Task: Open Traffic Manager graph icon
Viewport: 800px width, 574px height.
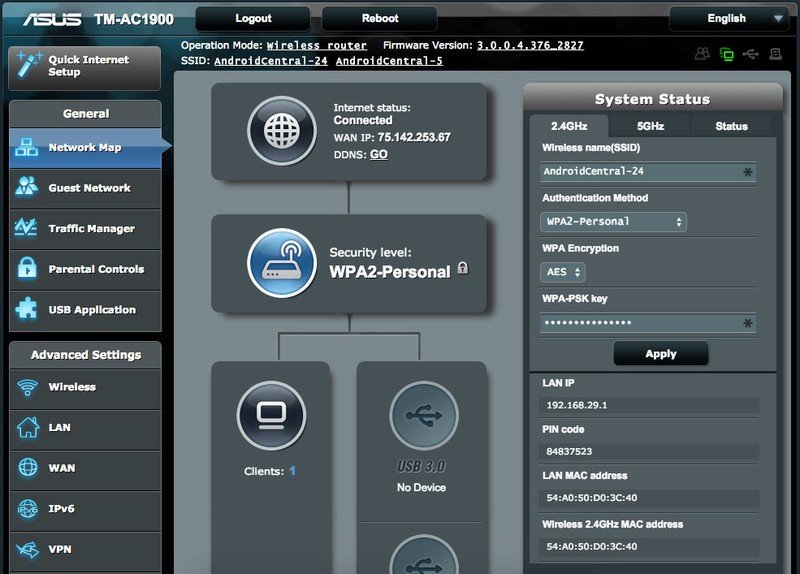Action: [26, 228]
